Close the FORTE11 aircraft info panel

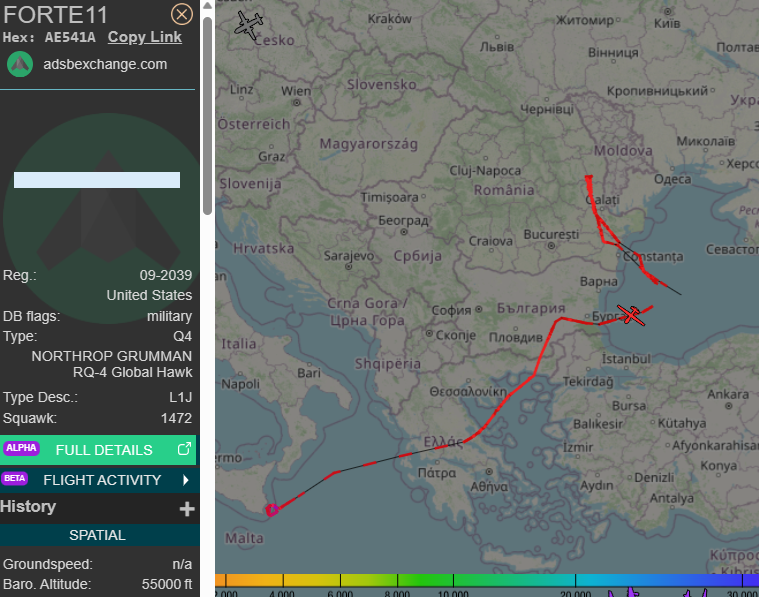[x=182, y=15]
